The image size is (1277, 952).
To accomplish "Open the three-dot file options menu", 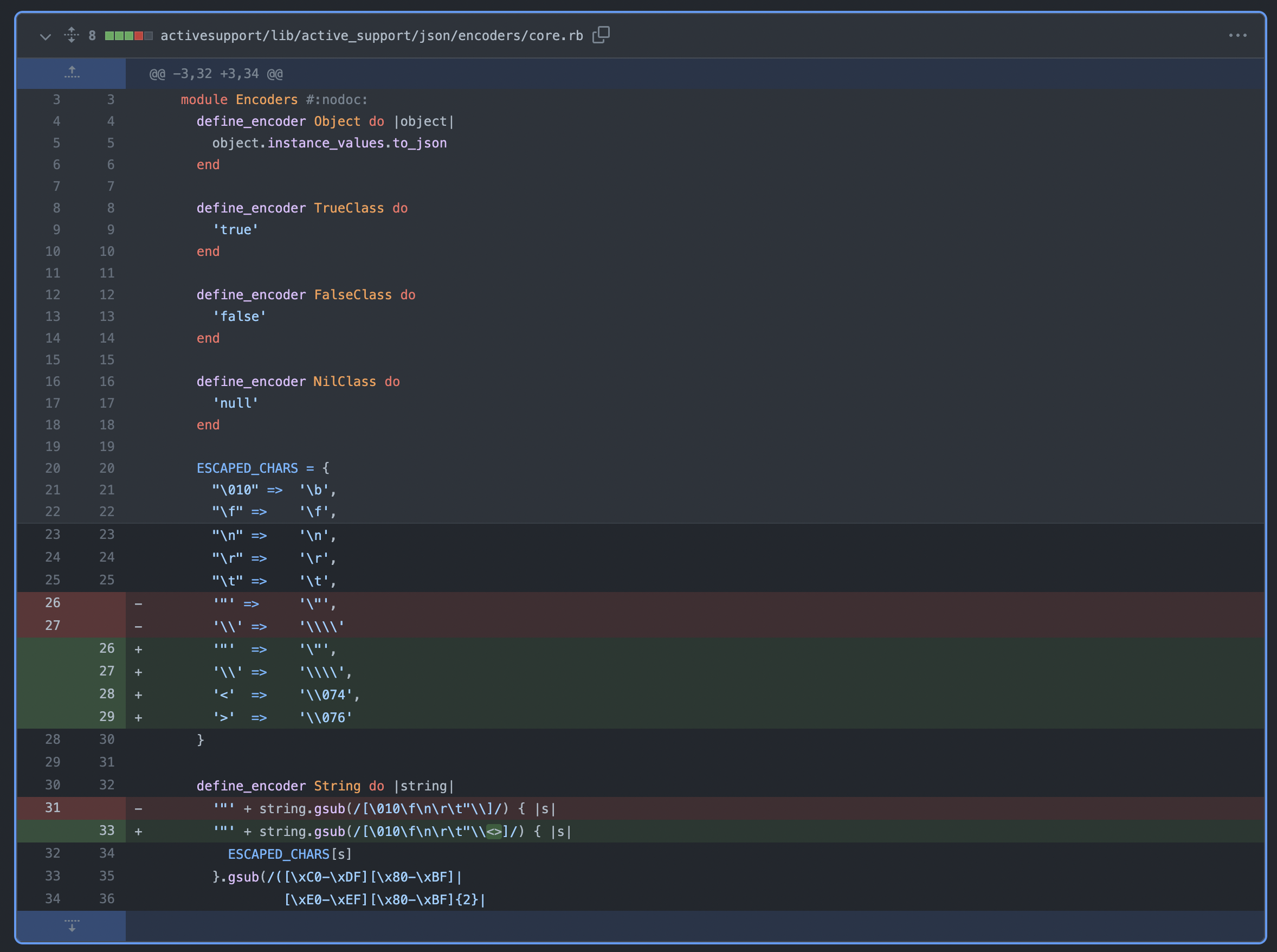I will pyautogui.click(x=1237, y=36).
